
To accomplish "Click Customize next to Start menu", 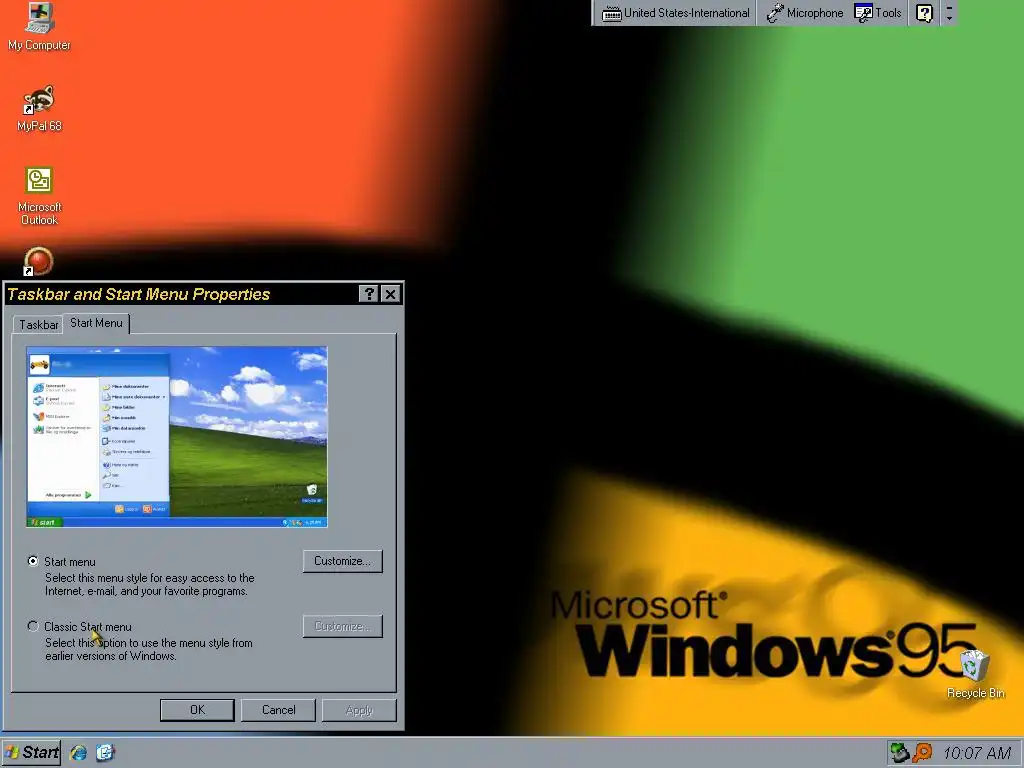I will click(342, 561).
